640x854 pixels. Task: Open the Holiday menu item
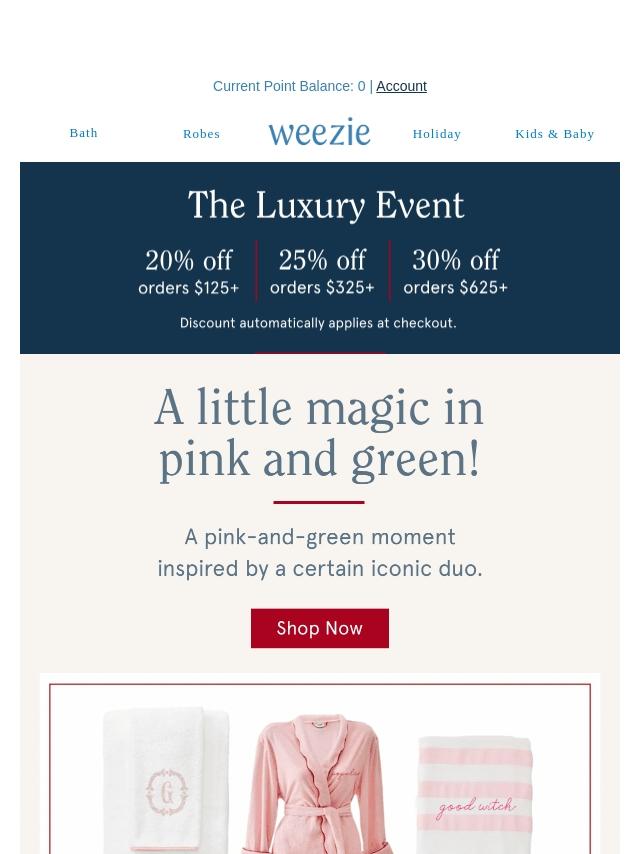point(437,134)
